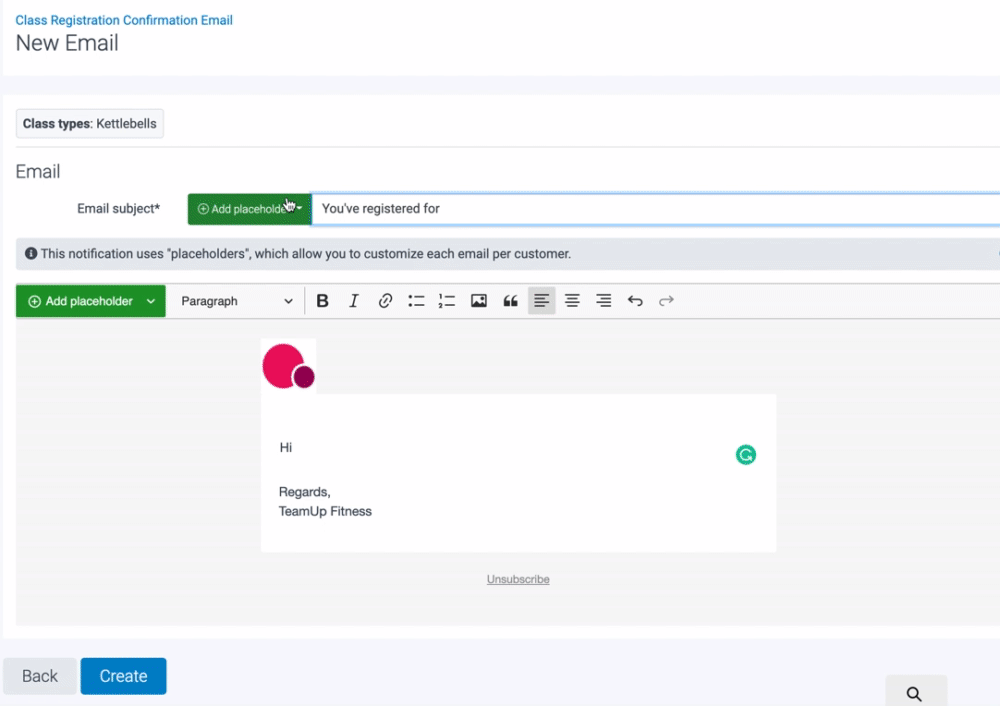Add a block quote

tap(510, 301)
